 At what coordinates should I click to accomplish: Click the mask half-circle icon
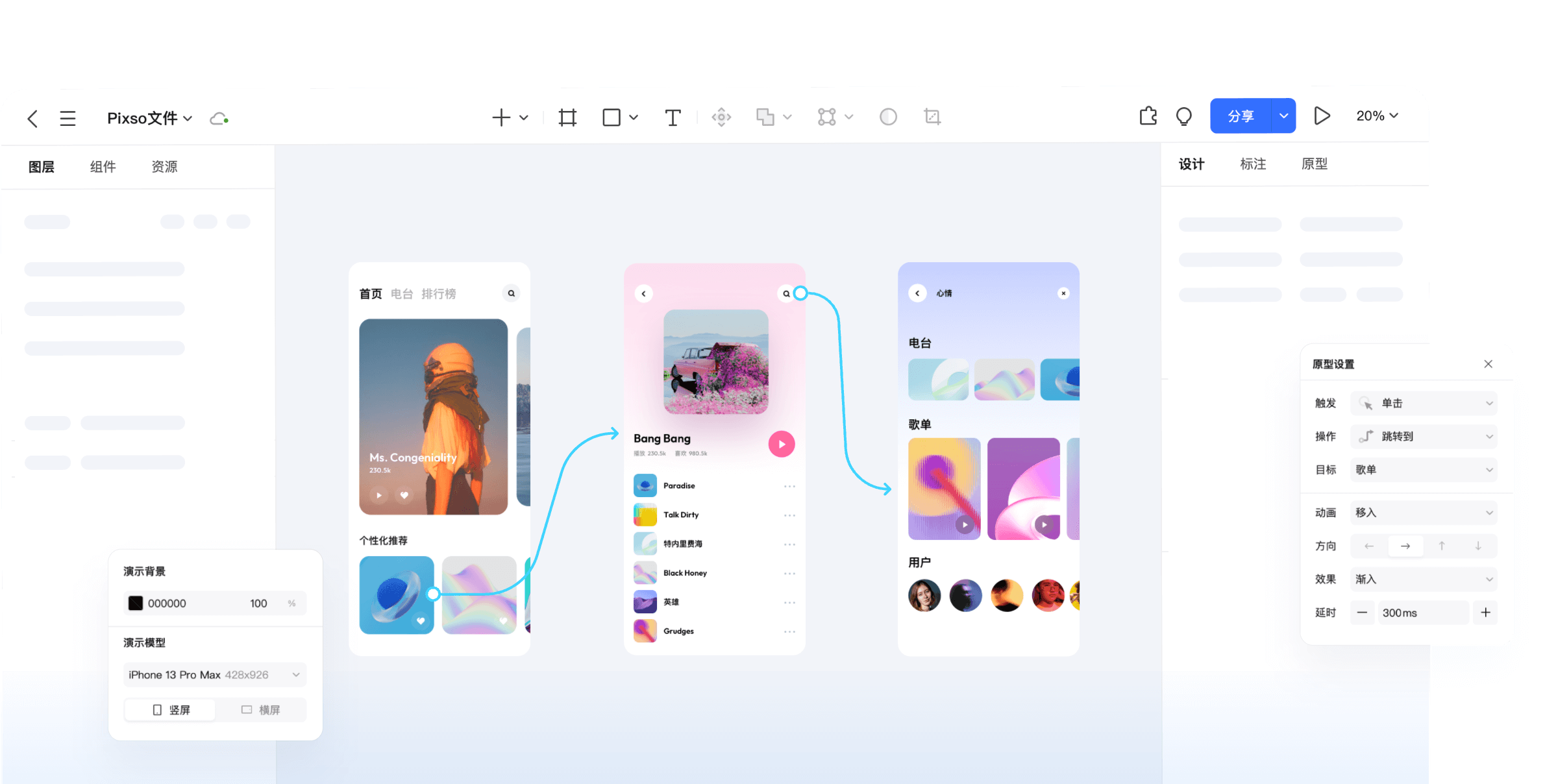888,117
